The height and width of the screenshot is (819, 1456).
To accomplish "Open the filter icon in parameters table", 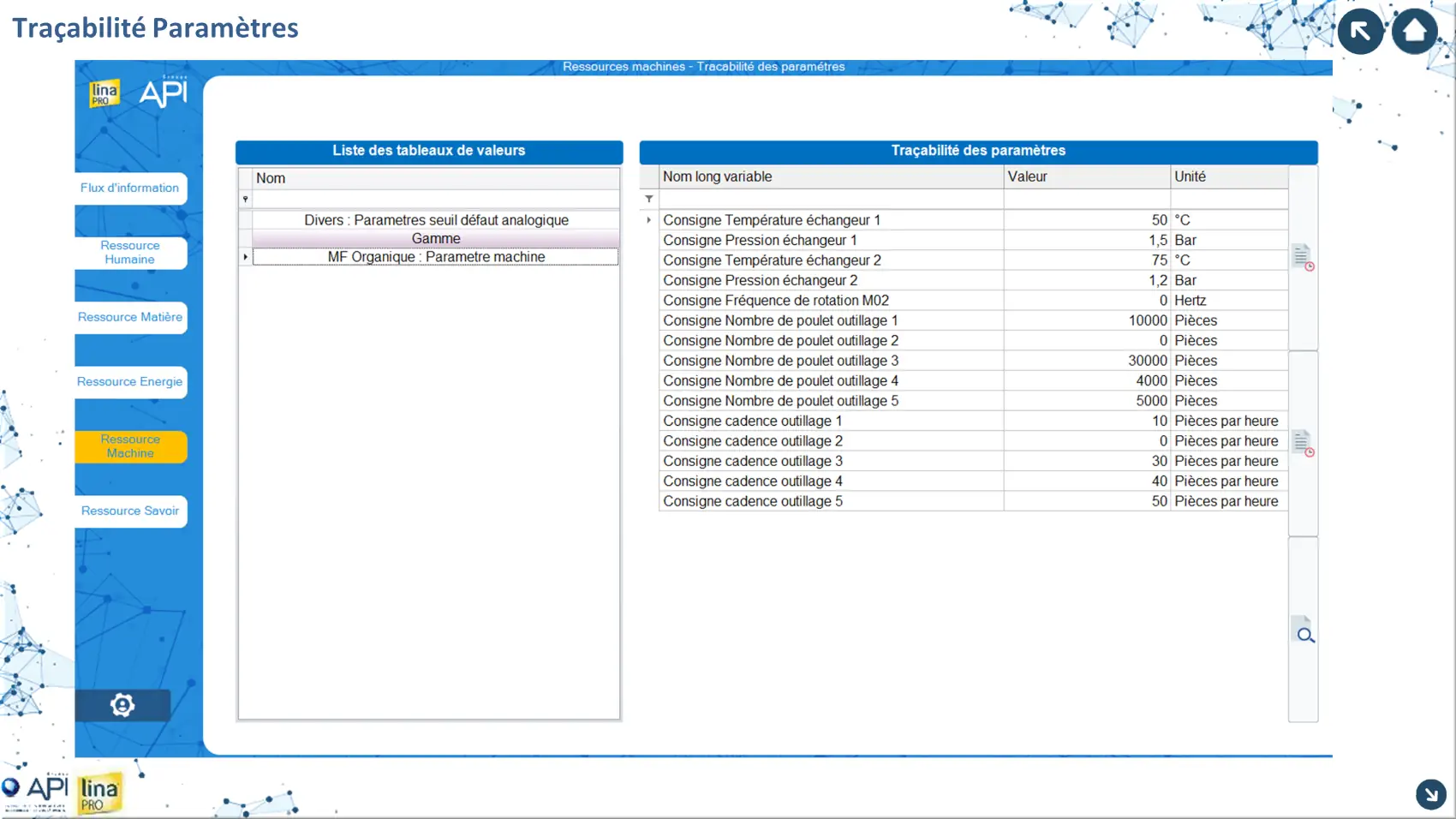I will [649, 199].
